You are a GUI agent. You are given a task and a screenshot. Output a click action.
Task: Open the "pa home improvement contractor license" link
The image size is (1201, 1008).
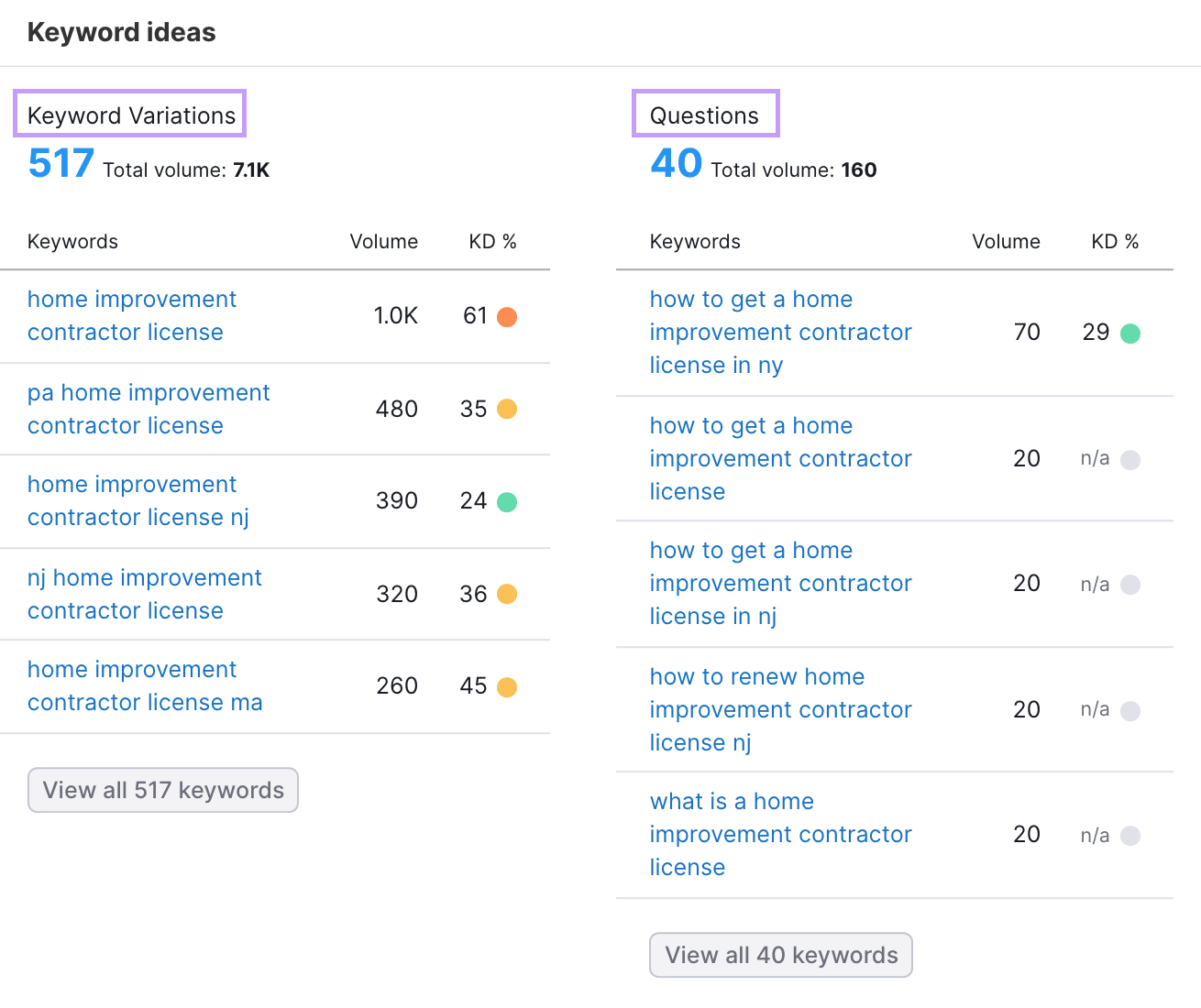coord(149,409)
